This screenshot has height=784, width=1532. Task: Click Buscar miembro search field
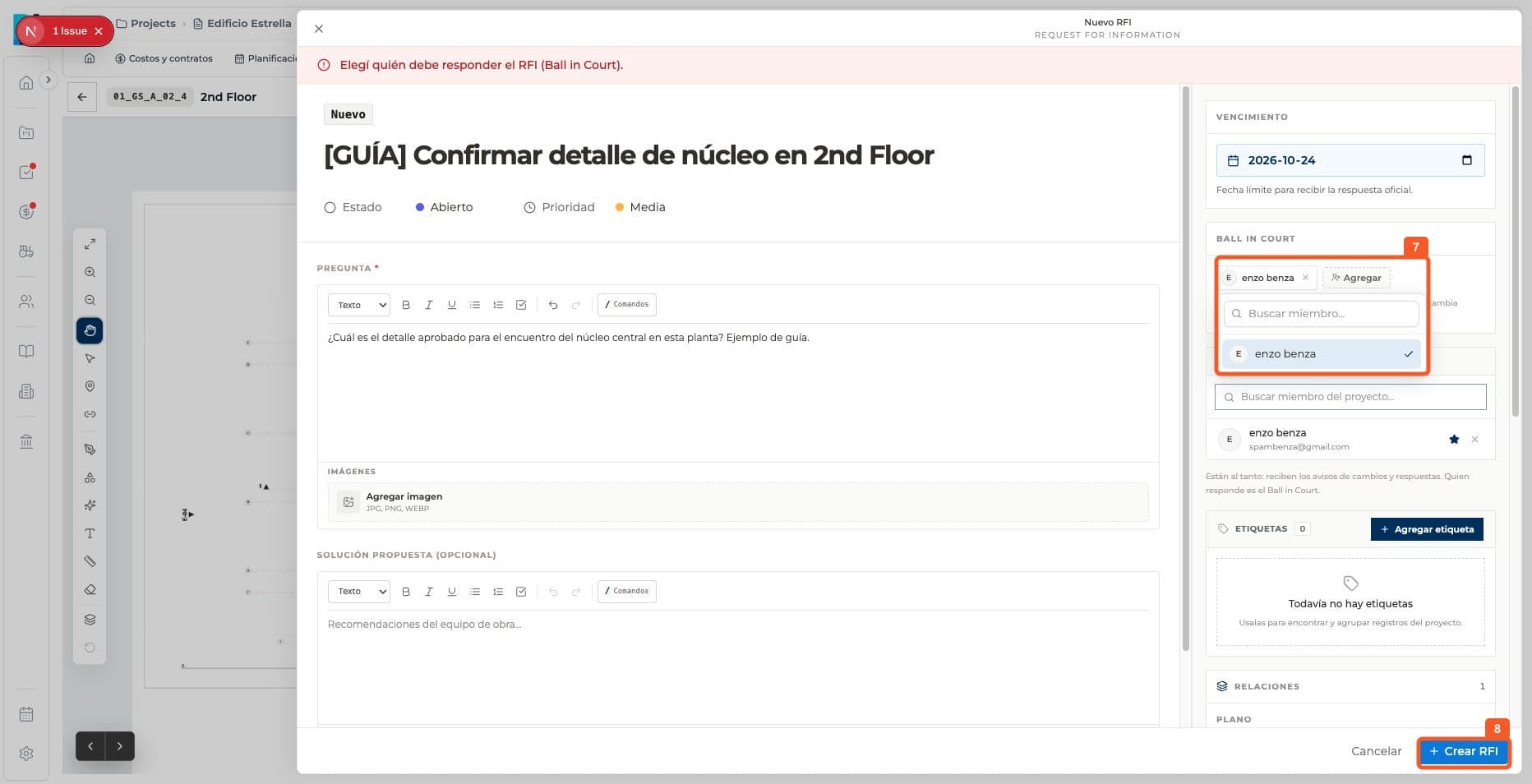(1321, 314)
